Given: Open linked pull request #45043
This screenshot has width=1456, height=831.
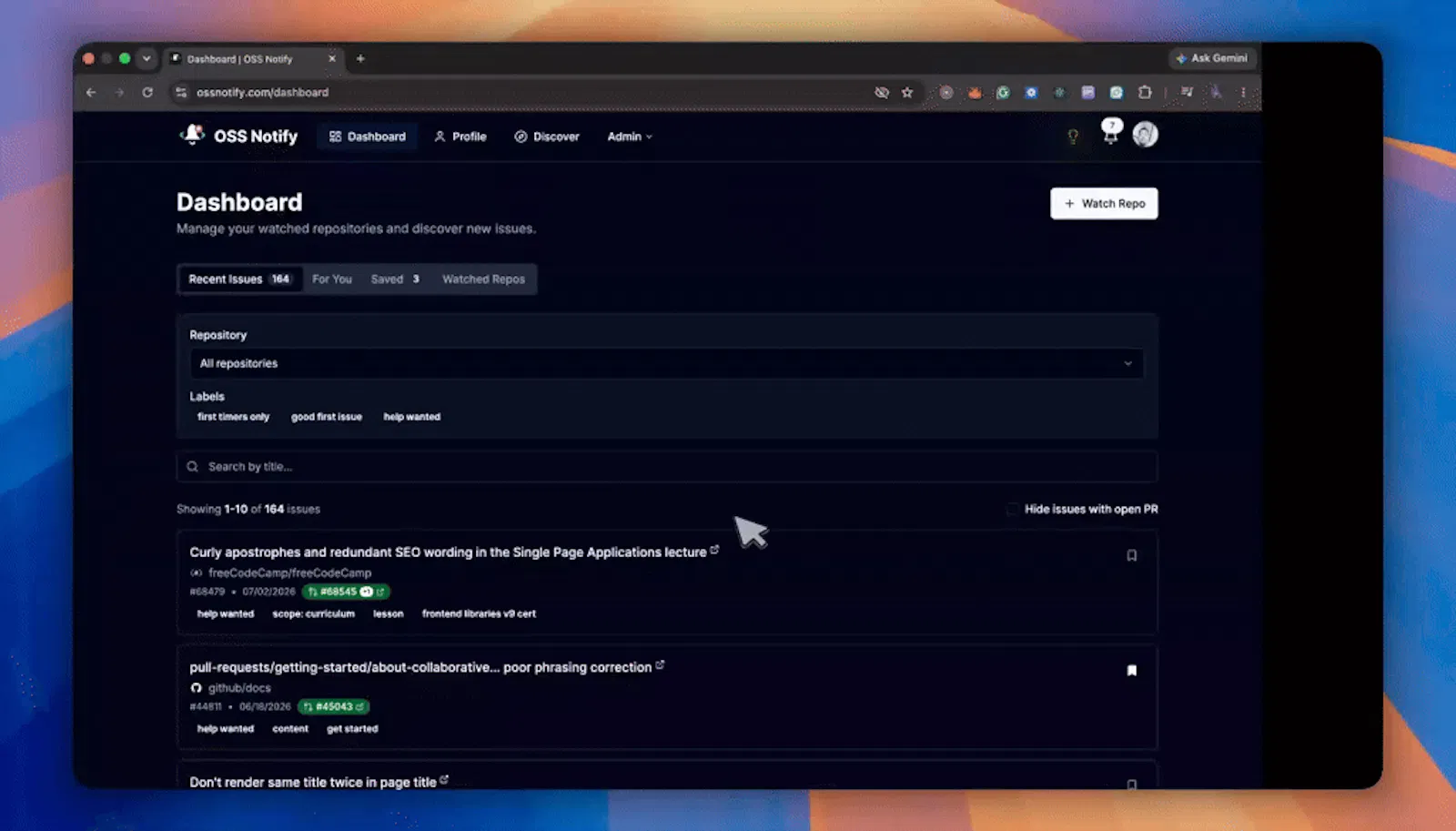Looking at the screenshot, I should coord(333,706).
